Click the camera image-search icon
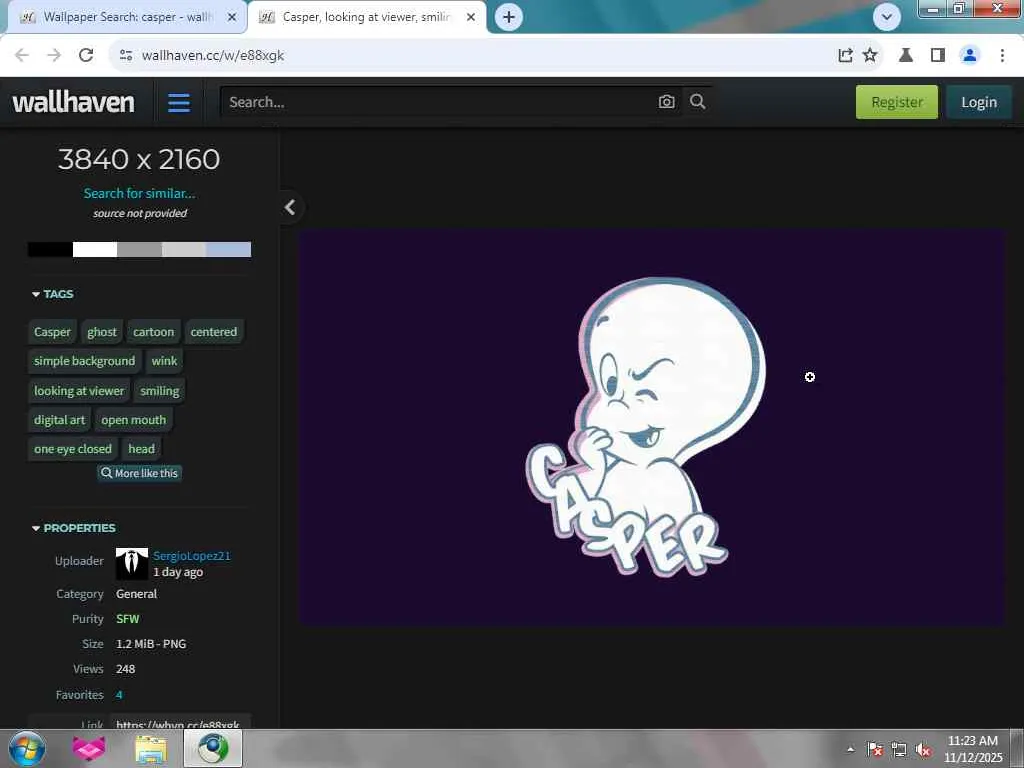The image size is (1024, 768). point(666,102)
